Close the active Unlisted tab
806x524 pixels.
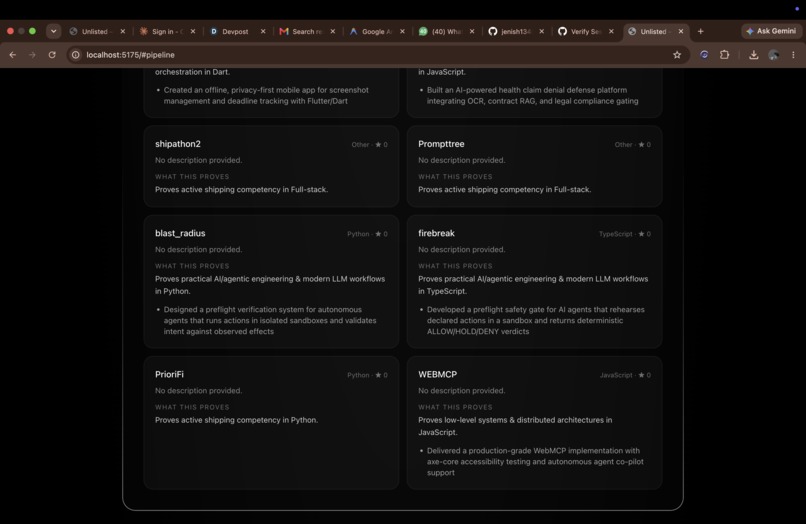tap(681, 31)
